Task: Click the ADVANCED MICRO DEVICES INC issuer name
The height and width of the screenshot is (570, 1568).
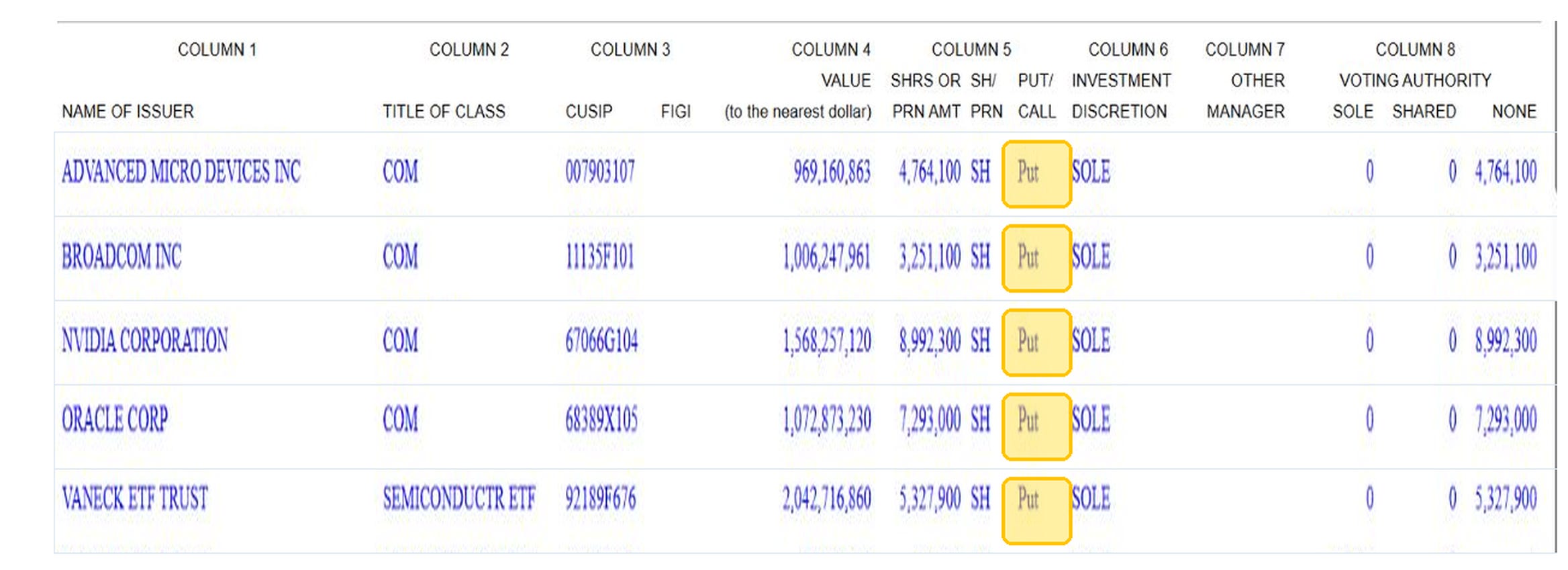Action: (x=181, y=172)
